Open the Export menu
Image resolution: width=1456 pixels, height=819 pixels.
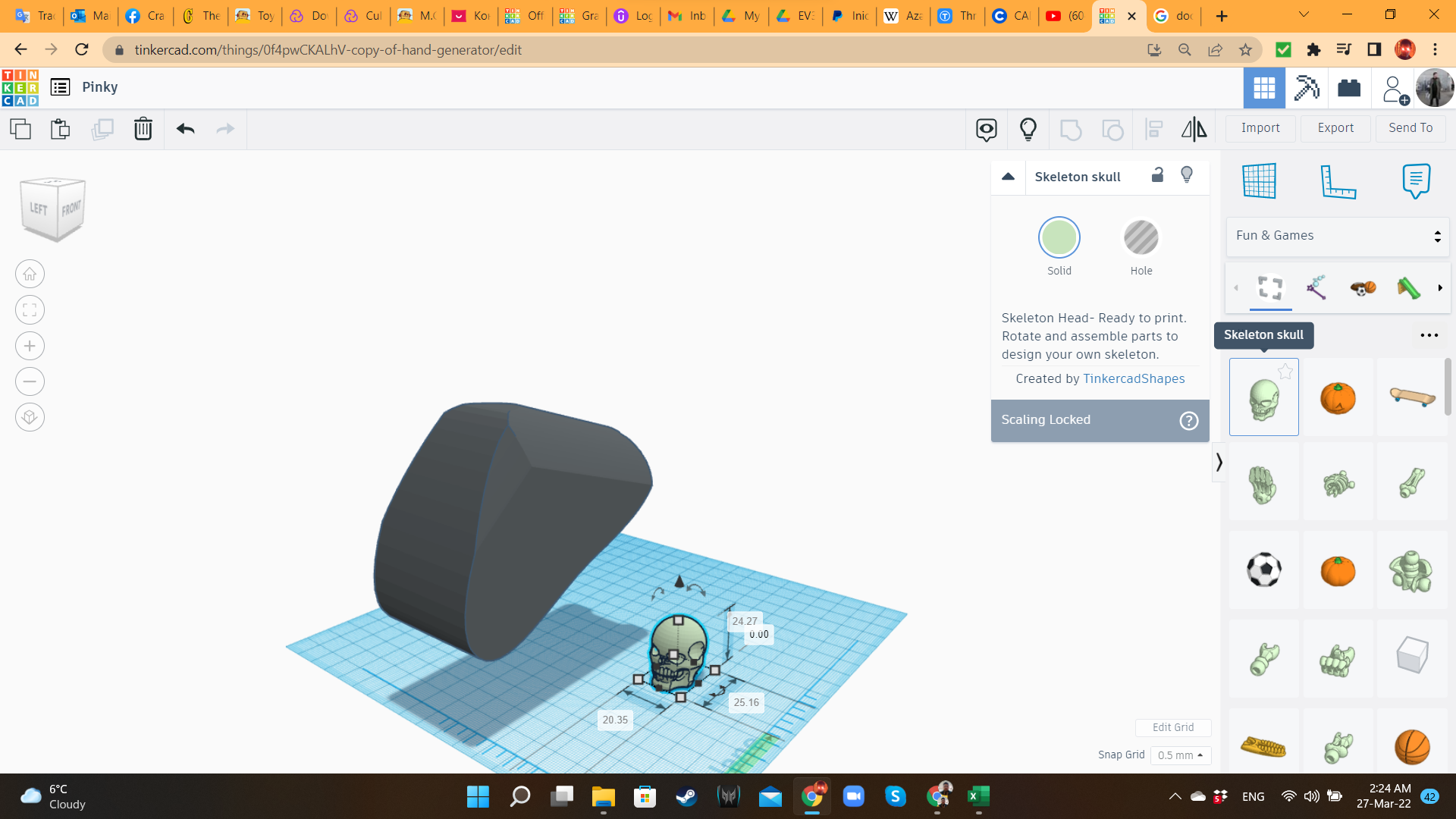(x=1335, y=128)
